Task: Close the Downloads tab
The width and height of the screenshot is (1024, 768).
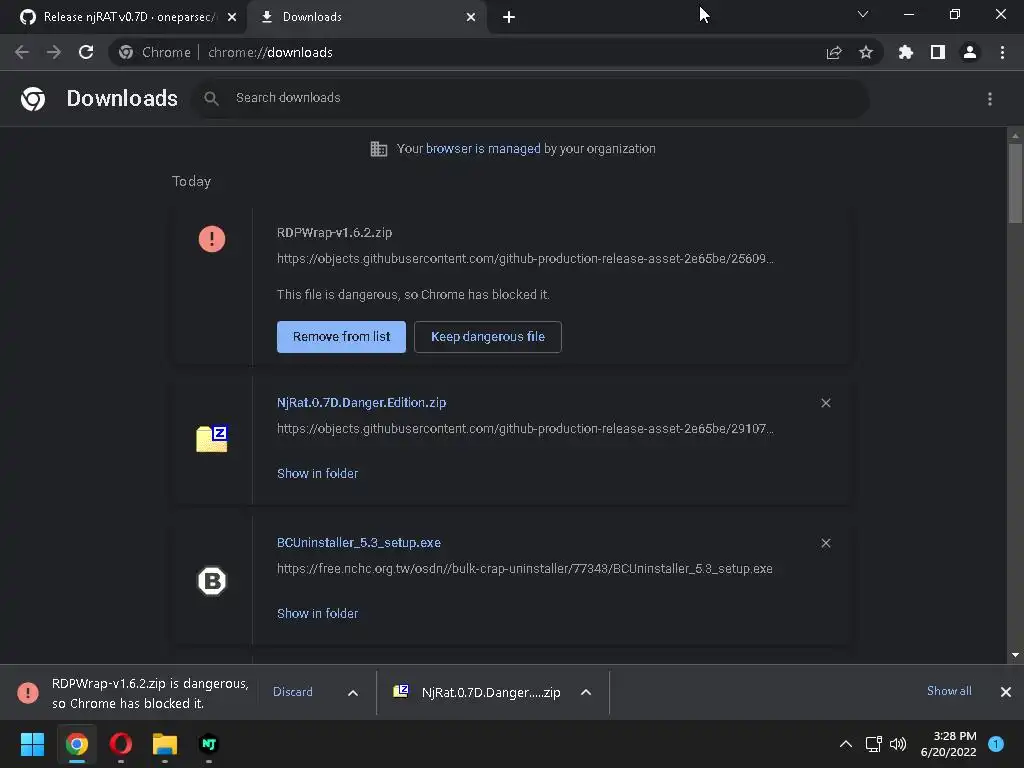Action: click(x=471, y=17)
